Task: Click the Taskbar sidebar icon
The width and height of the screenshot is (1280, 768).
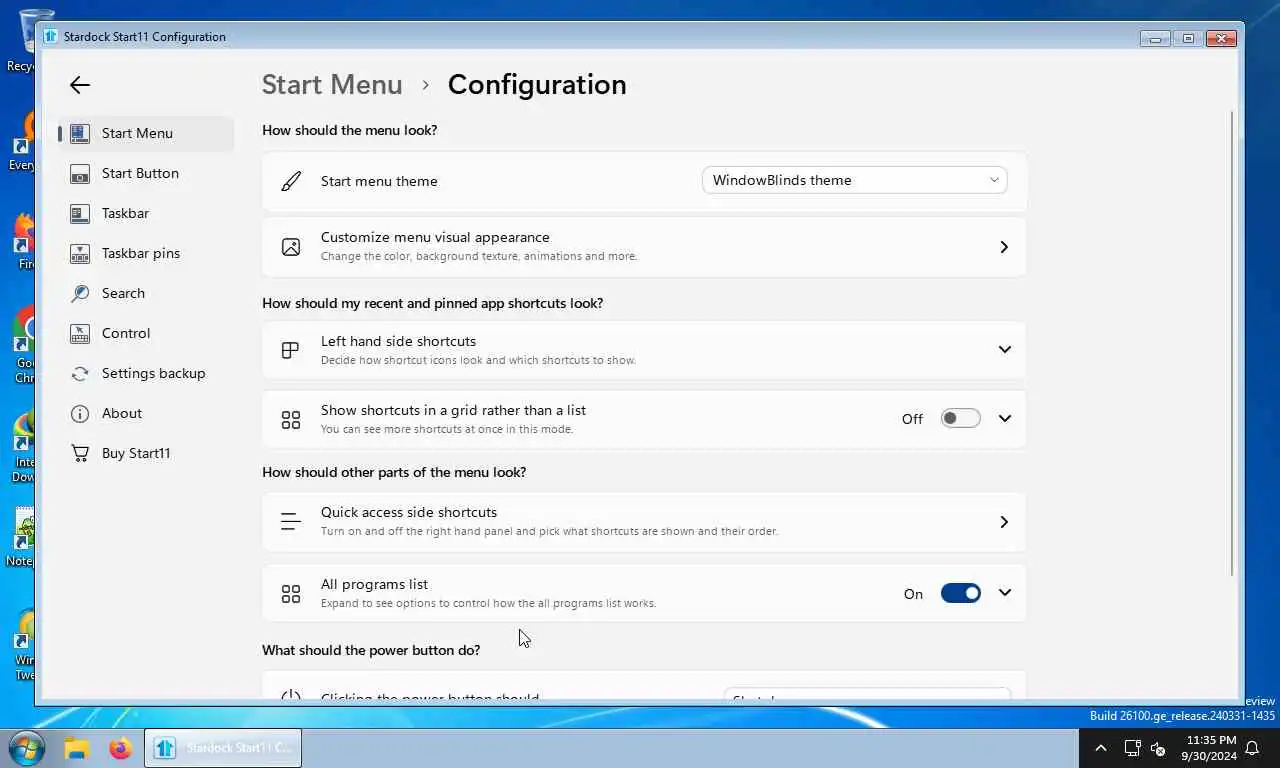Action: pos(80,213)
